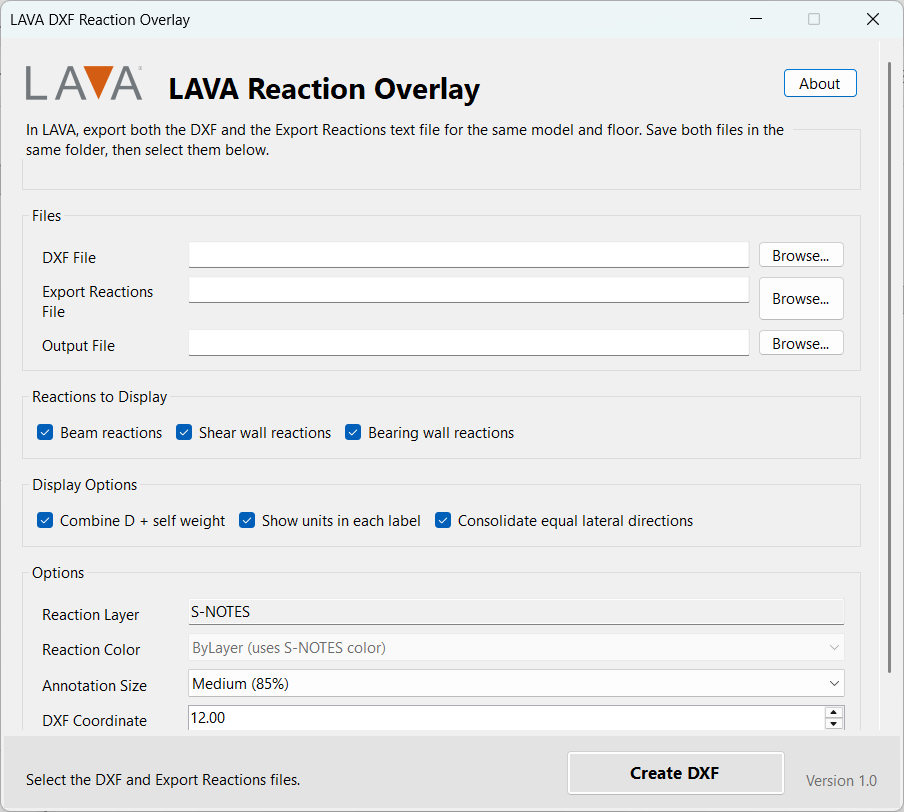Viewport: 904px width, 812px height.
Task: Minimize the LAVA DXF Reaction Overlay window
Action: 756,19
